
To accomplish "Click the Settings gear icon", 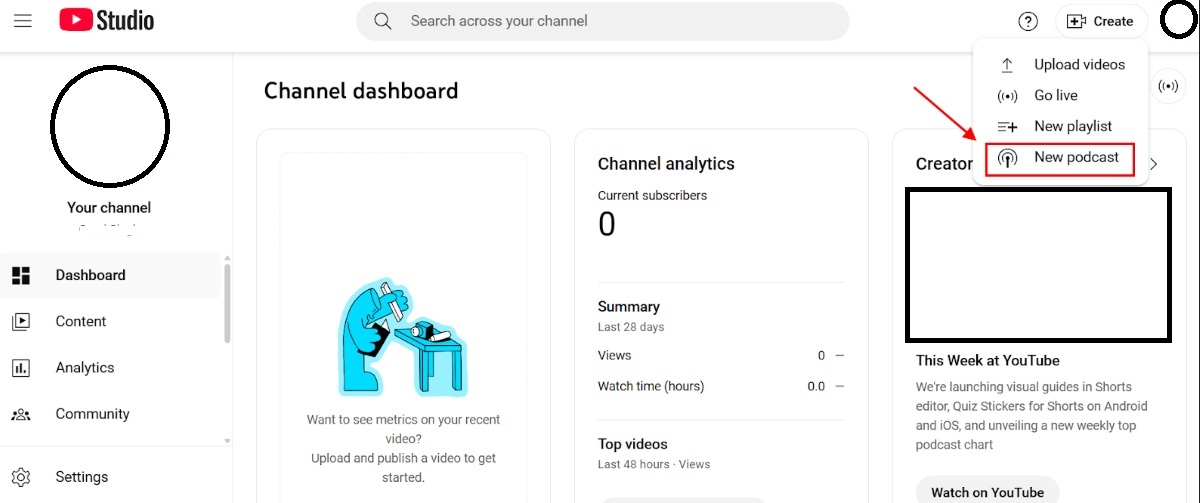I will pos(21,477).
